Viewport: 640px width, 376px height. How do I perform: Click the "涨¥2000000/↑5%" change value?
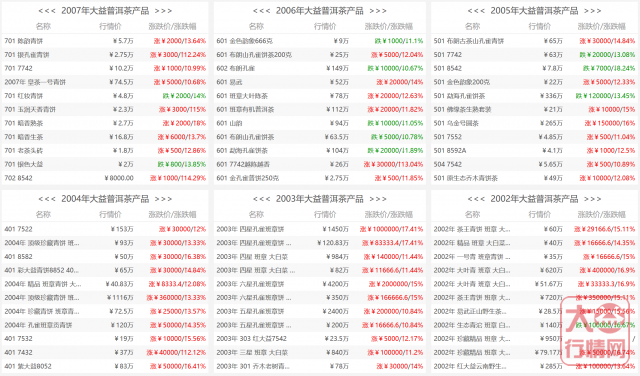coord(396,284)
